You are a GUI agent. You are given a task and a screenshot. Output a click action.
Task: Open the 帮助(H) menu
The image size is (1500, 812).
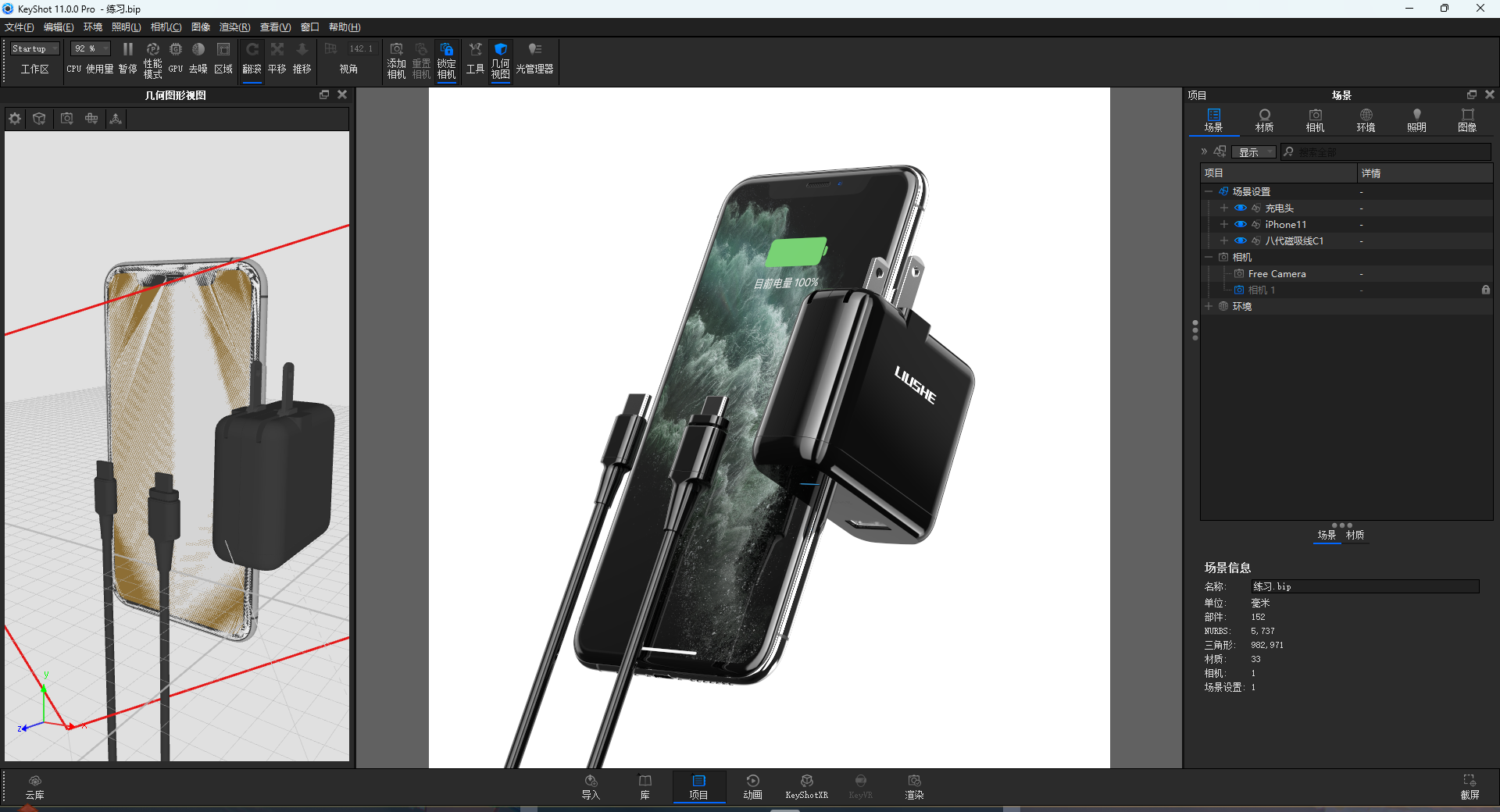pos(345,27)
